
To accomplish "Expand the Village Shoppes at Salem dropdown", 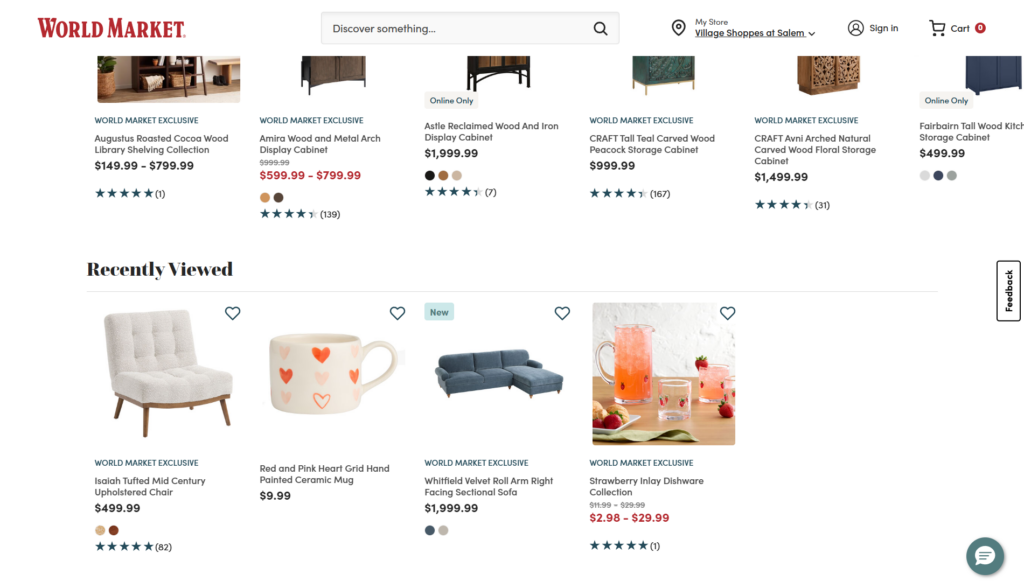I will (x=811, y=34).
